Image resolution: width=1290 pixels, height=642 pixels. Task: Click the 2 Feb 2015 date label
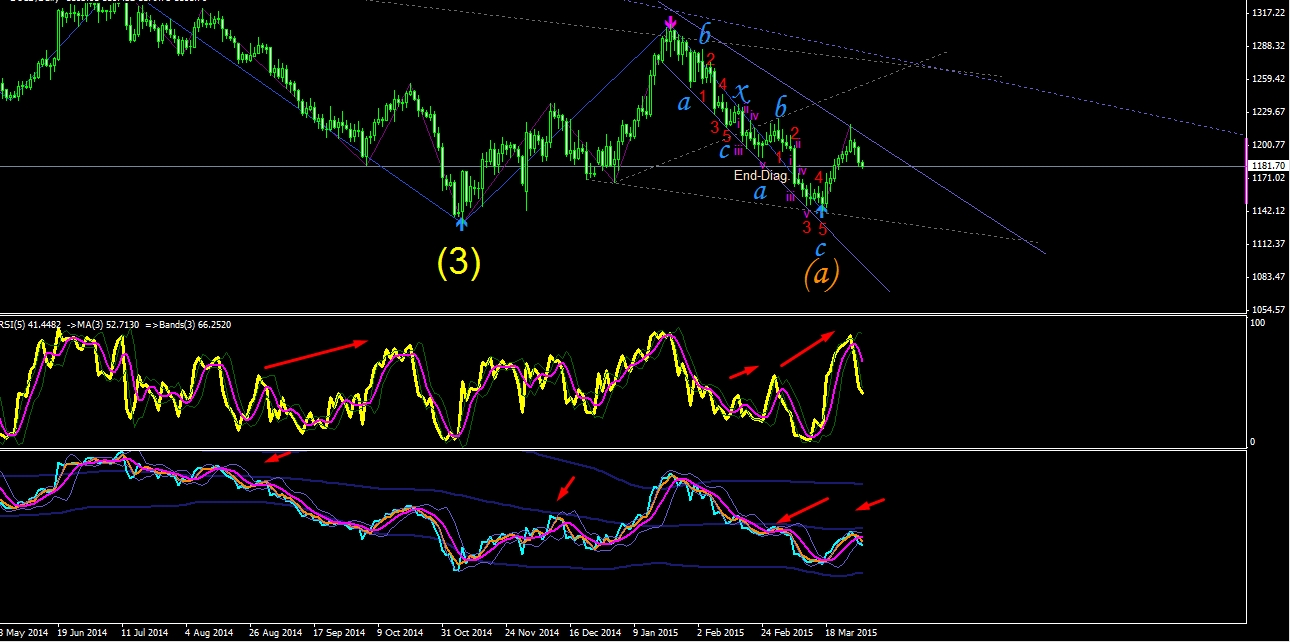coord(720,633)
